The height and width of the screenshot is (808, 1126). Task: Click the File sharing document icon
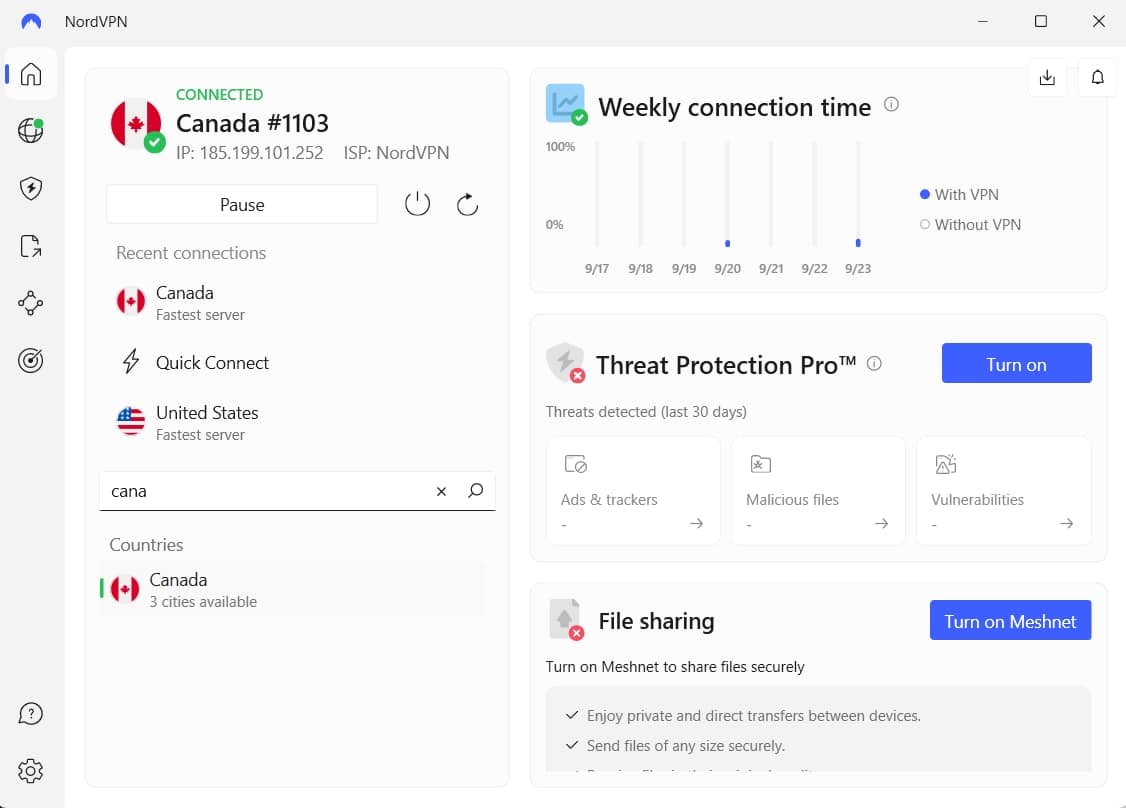(566, 619)
